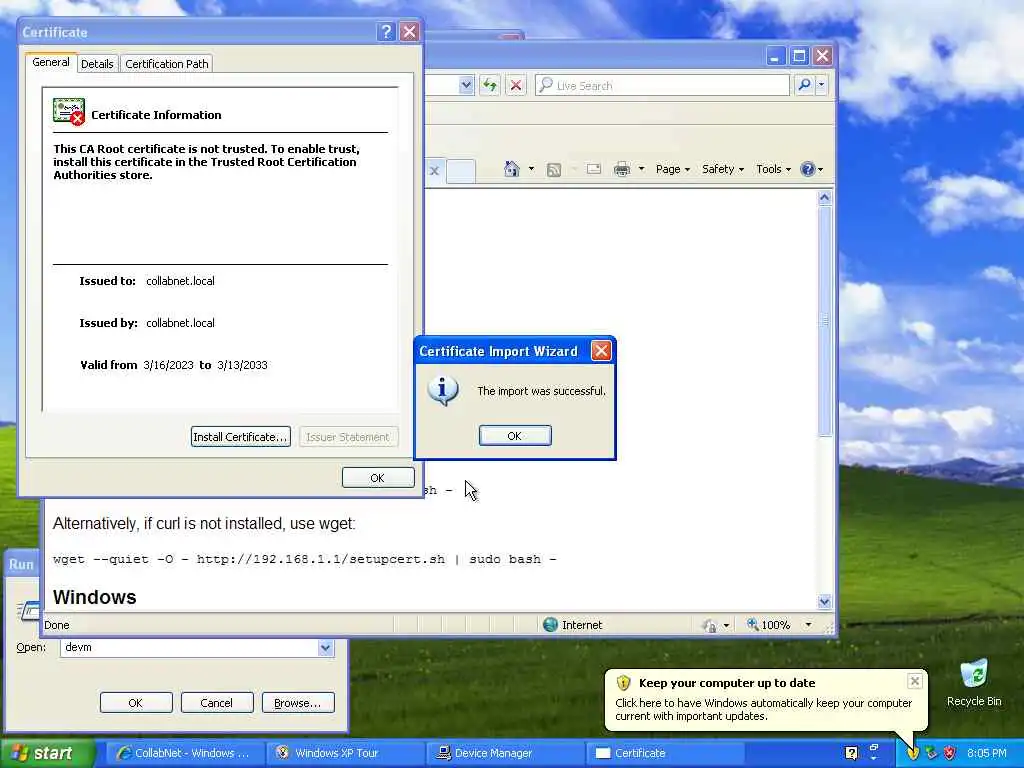Confirm the import success message with OK

[x=515, y=436]
